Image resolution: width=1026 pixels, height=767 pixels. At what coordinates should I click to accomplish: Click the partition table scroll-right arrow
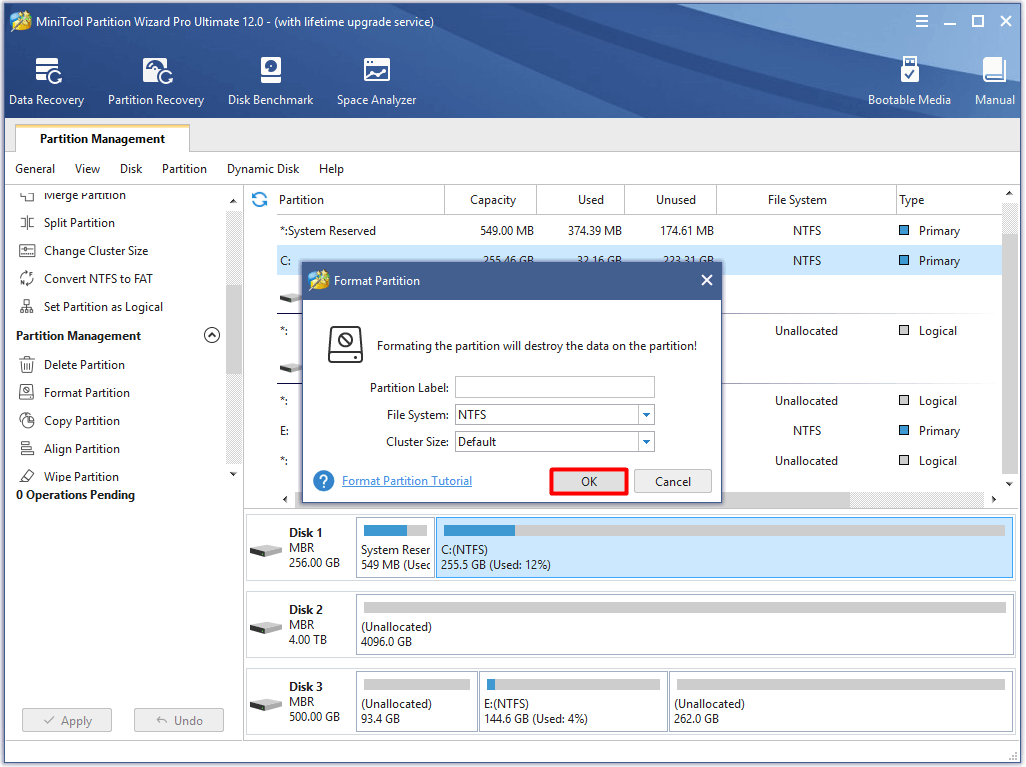click(993, 499)
